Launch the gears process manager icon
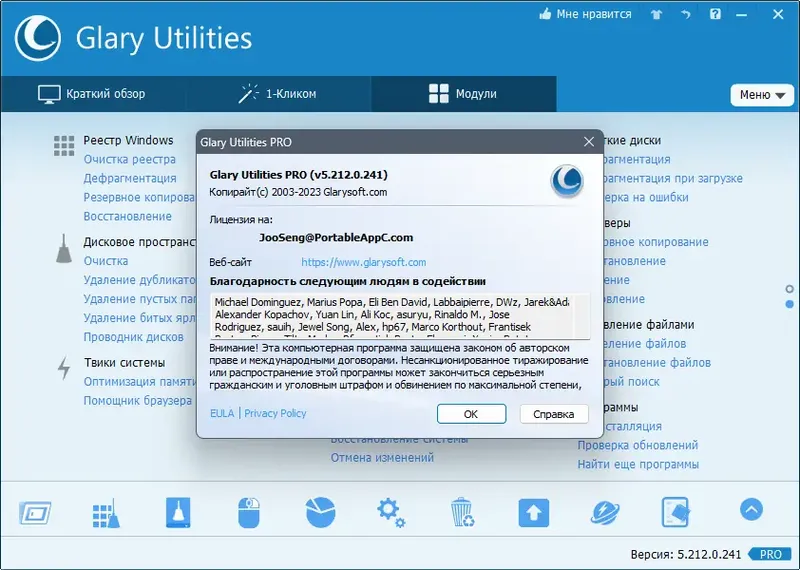800x570 pixels. pos(391,513)
